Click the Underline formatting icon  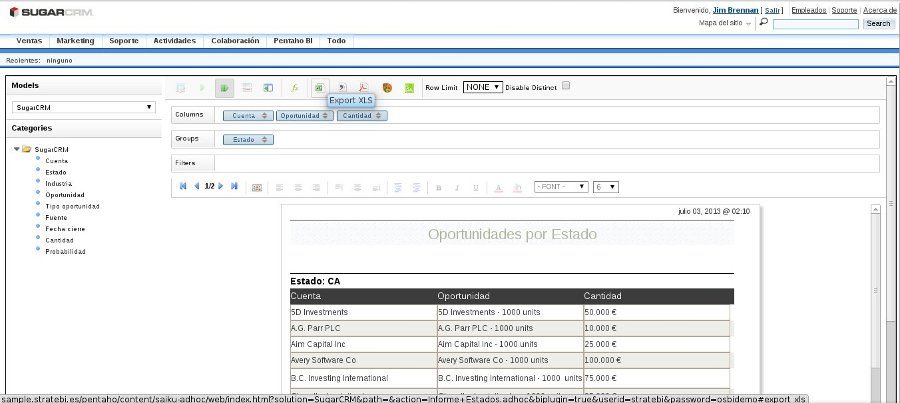tap(475, 187)
